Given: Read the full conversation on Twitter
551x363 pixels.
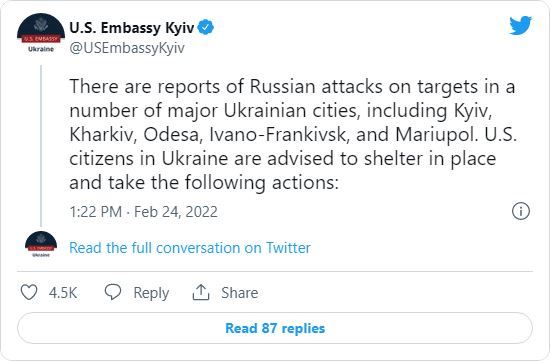Looking at the screenshot, I should [190, 248].
